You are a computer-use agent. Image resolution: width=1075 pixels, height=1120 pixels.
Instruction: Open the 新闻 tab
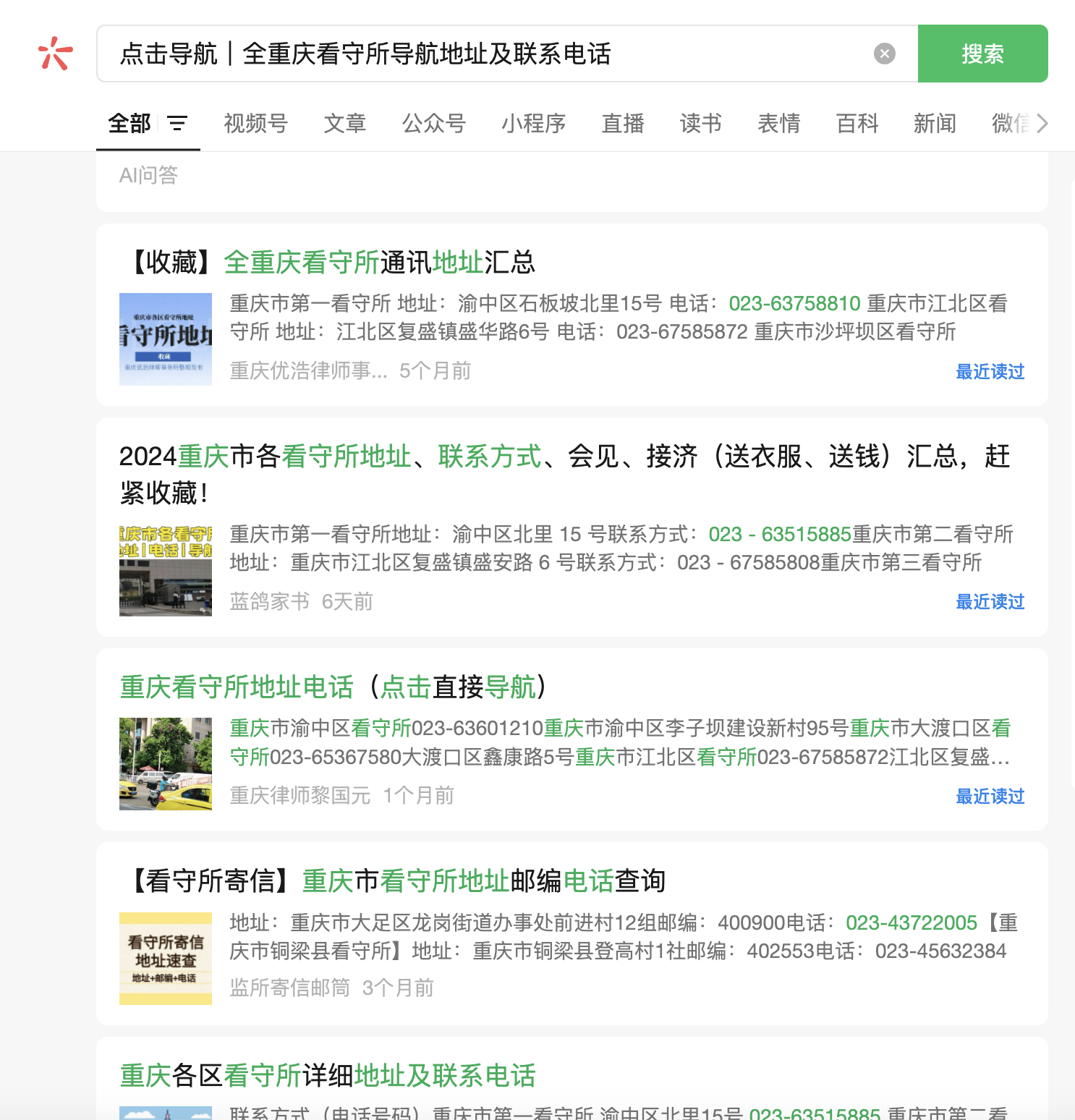935,123
